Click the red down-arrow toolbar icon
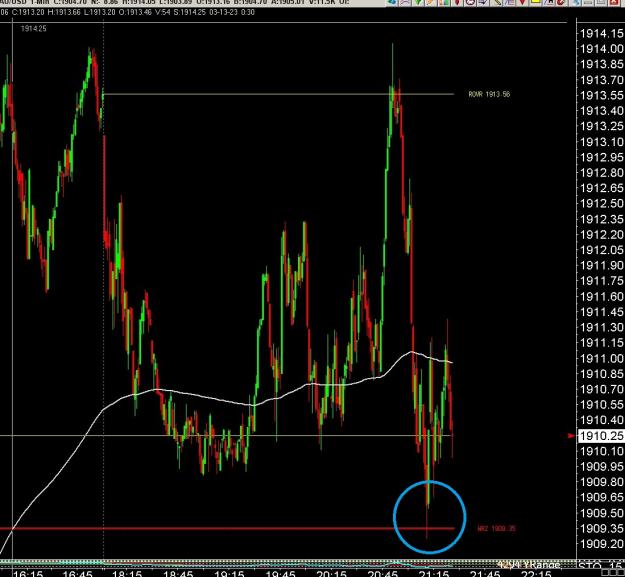Image resolution: width=625 pixels, height=577 pixels. 523,2
